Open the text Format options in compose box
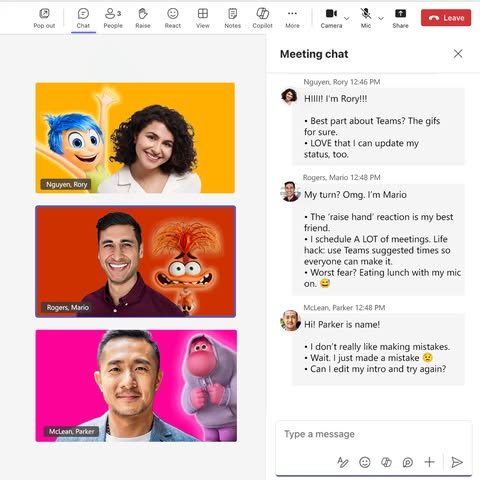Viewport: 480px width, 480px height. 343,462
